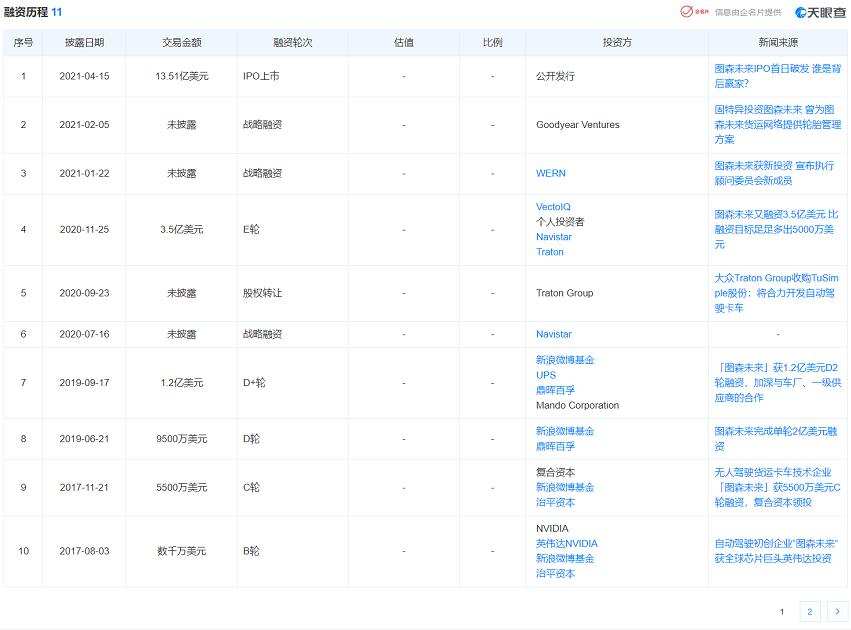This screenshot has height=630, width=851.
Task: Open 新浪微博基金 link in the B轮 row
Action: 564,558
